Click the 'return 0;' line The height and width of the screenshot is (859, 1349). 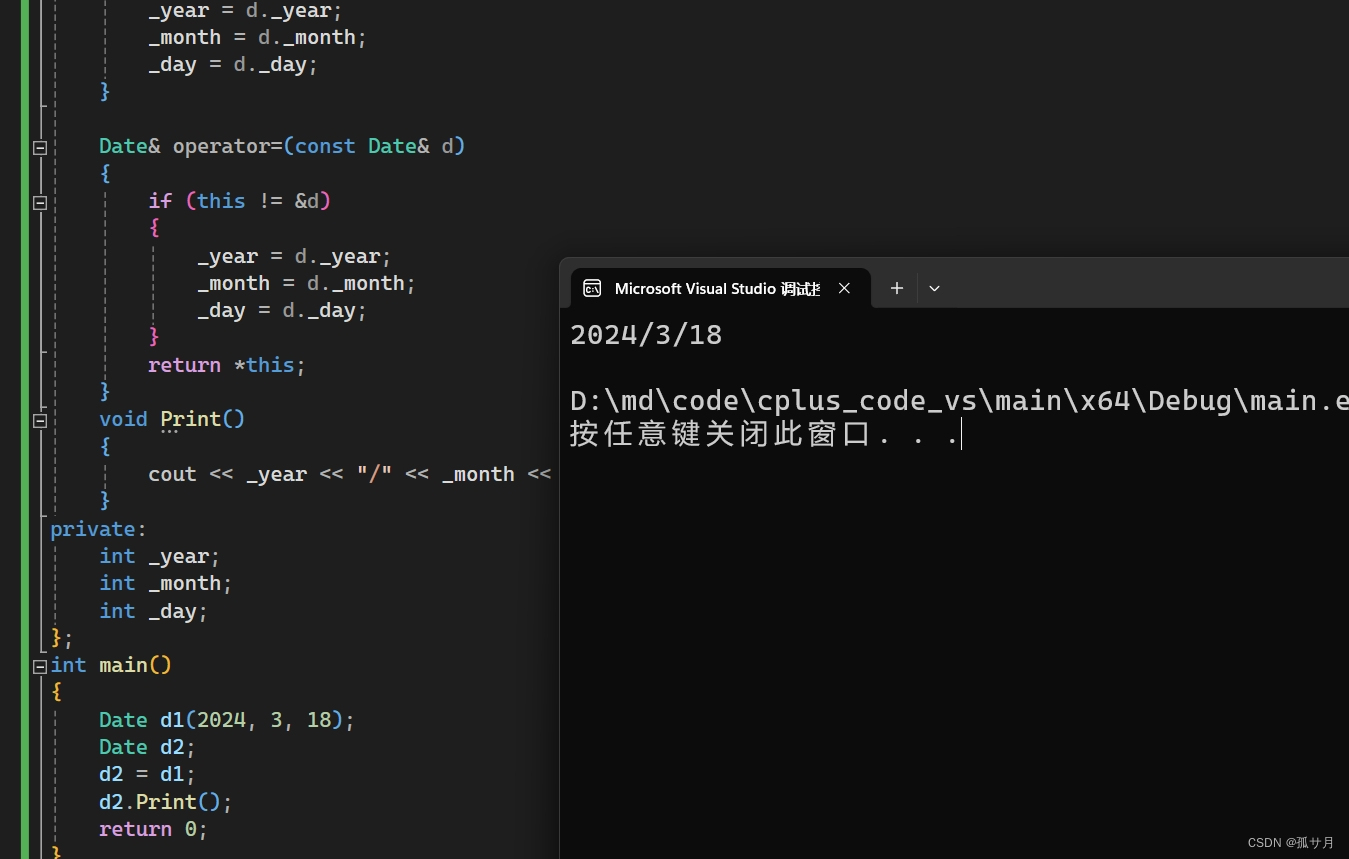coord(153,829)
